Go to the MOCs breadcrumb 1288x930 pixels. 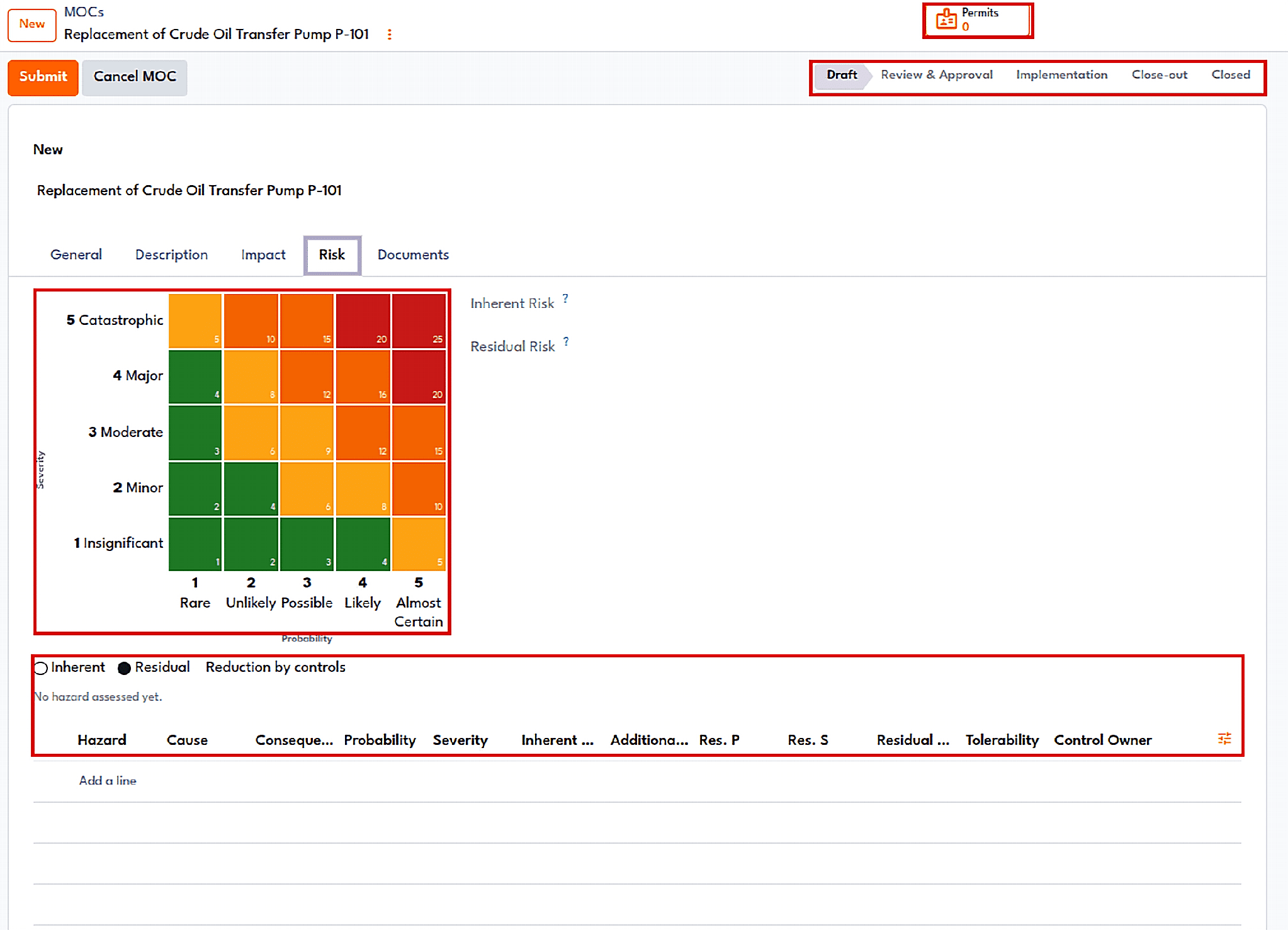84,12
